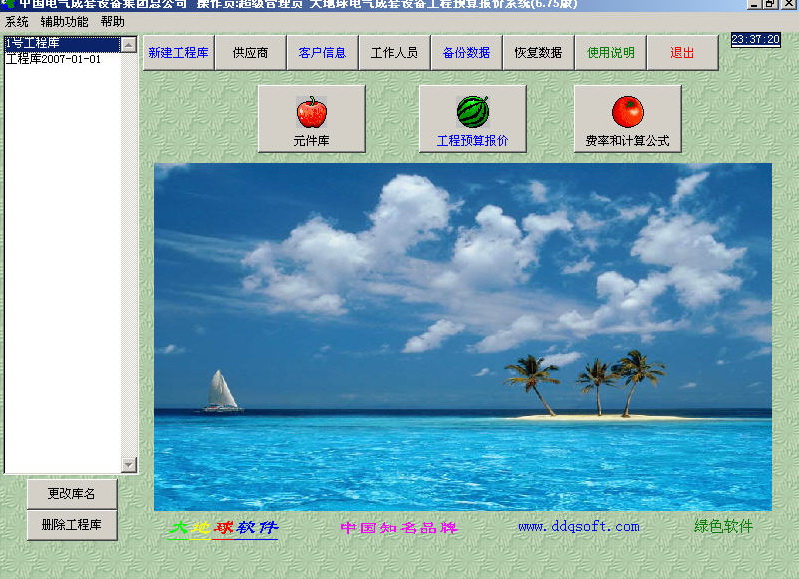
Task: Restore down the application window
Action: click(x=770, y=4)
